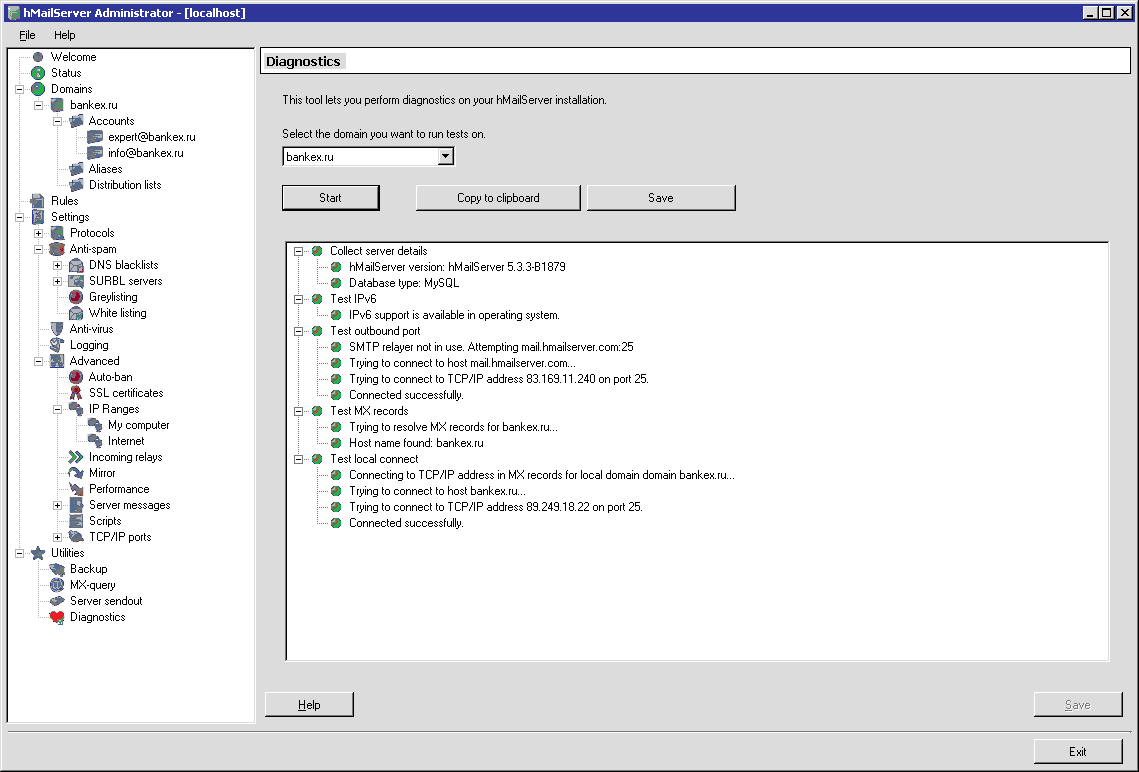The height and width of the screenshot is (772, 1139).
Task: Click the SSL certificates ribbon icon
Action: click(76, 392)
